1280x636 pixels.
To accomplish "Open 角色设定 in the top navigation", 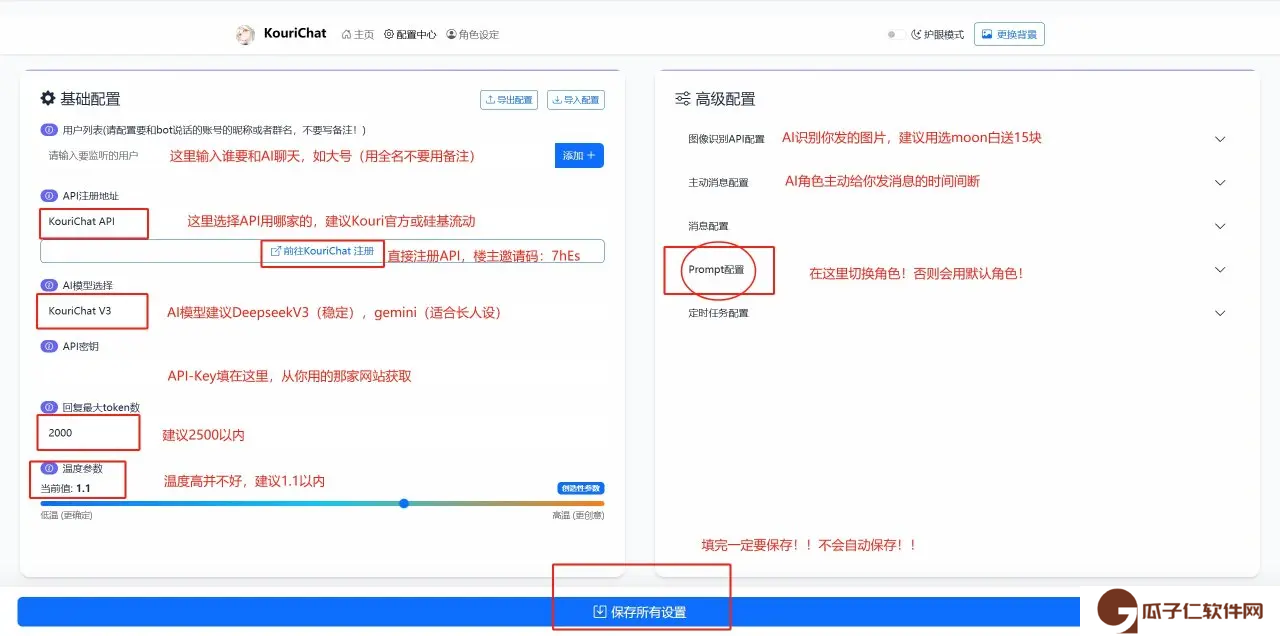I will 472,34.
